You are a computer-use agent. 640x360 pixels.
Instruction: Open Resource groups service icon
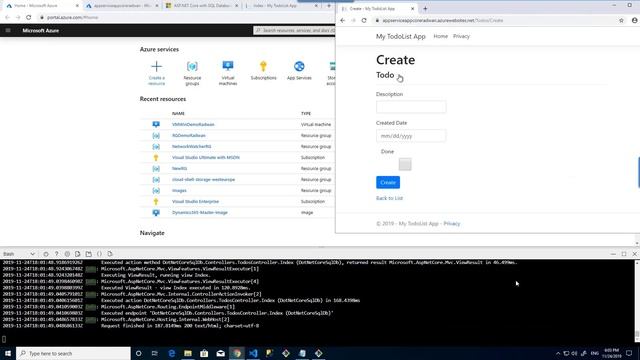(x=192, y=73)
